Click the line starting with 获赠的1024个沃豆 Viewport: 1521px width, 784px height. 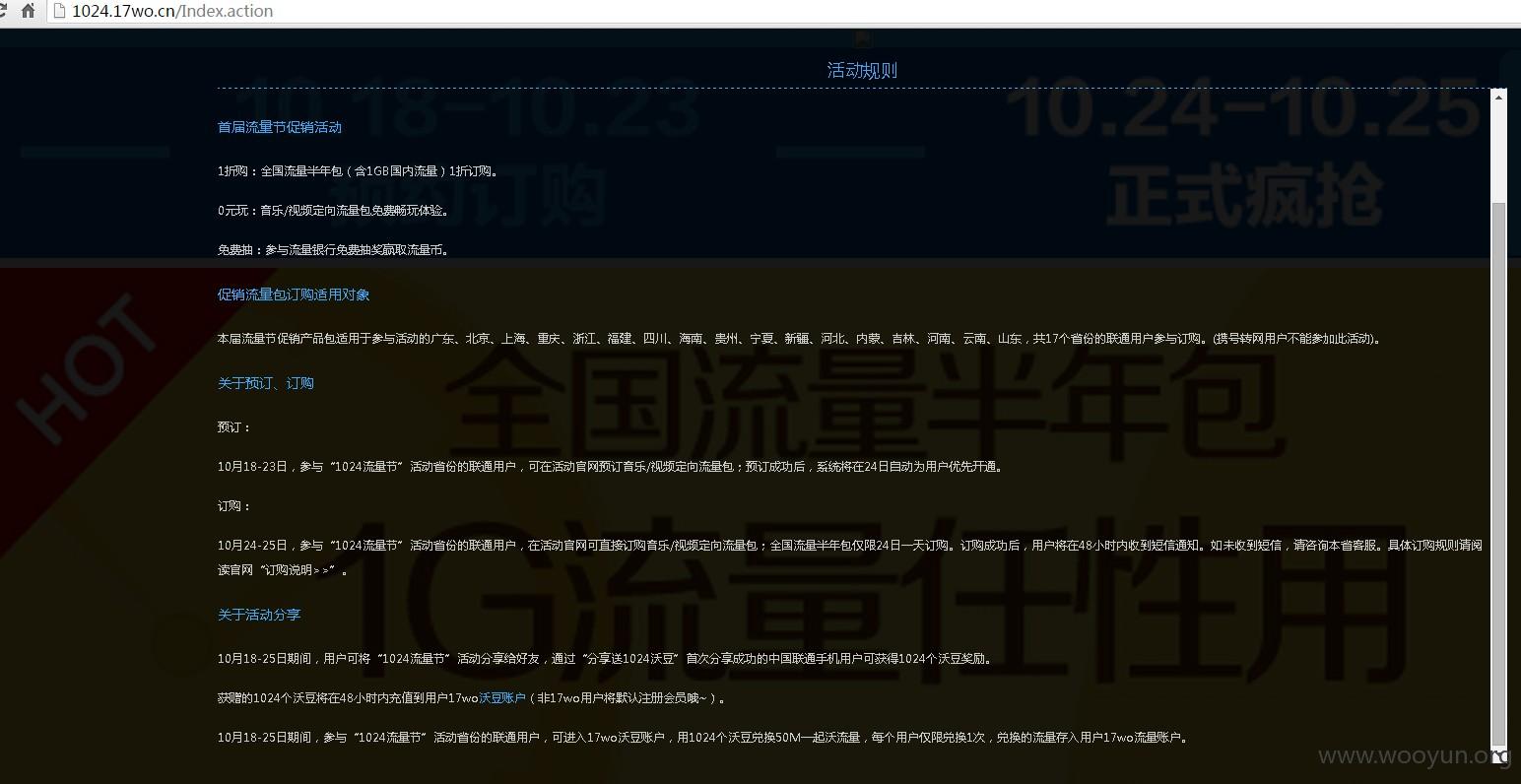pos(473,698)
